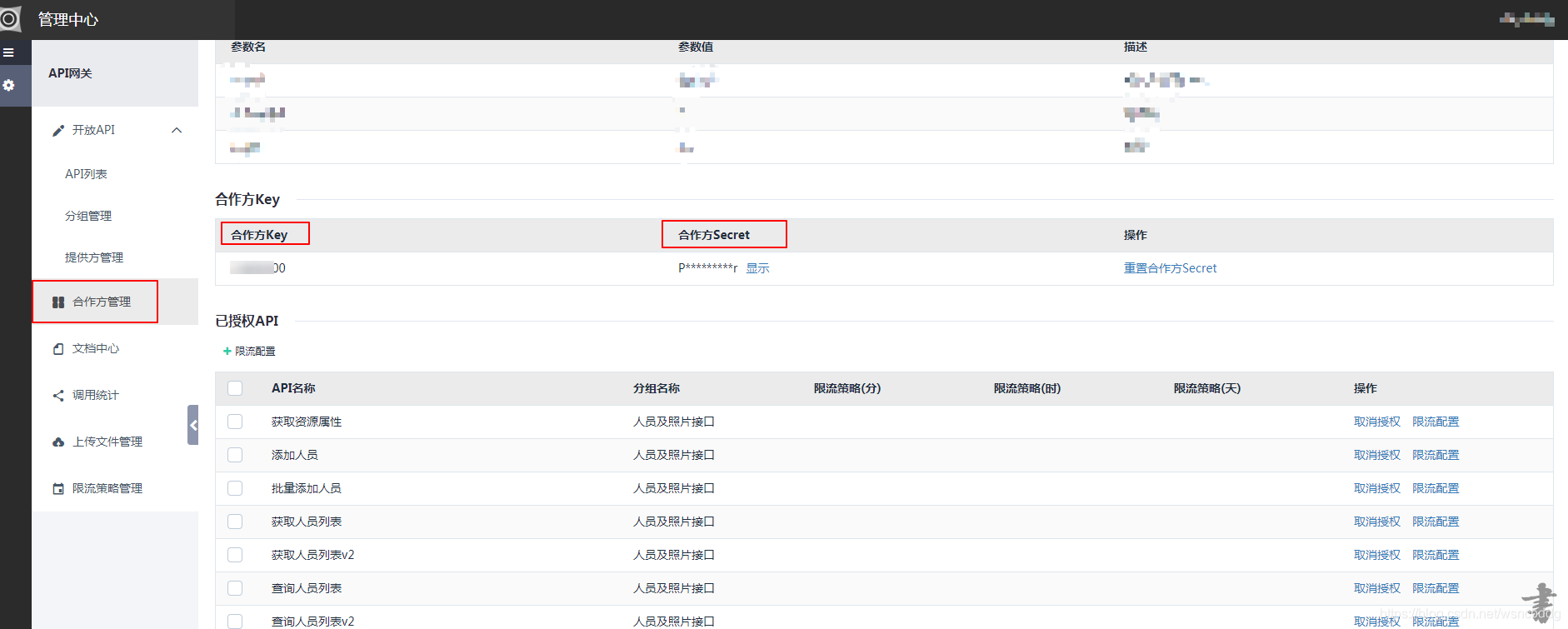
Task: Click the 获取资源属性 API name
Action: (x=307, y=422)
